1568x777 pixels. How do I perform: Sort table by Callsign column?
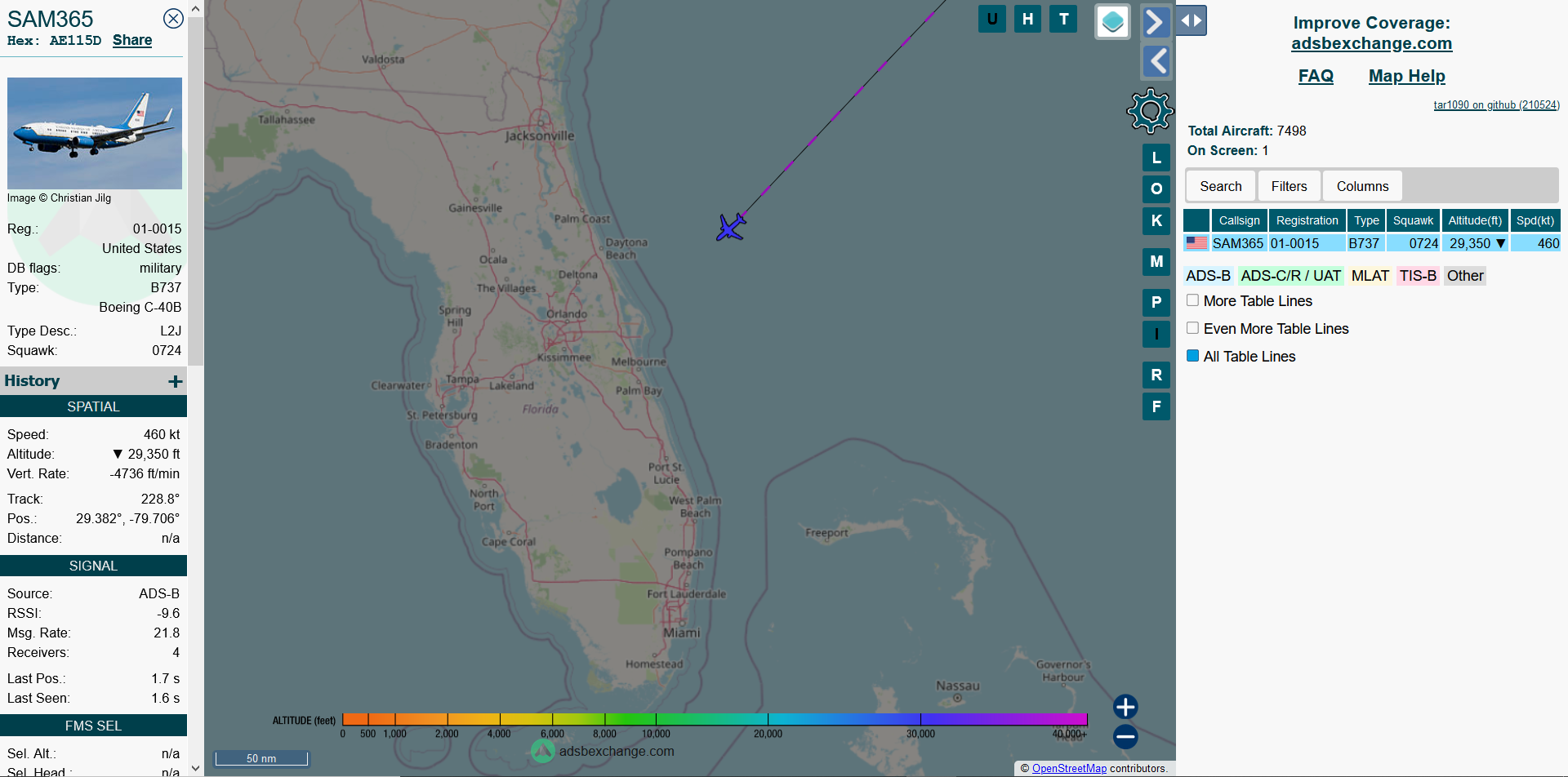[x=1239, y=220]
